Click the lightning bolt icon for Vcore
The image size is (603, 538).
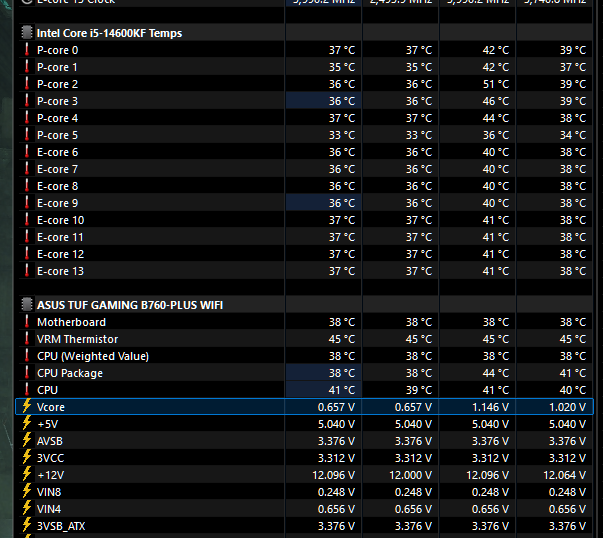point(27,406)
